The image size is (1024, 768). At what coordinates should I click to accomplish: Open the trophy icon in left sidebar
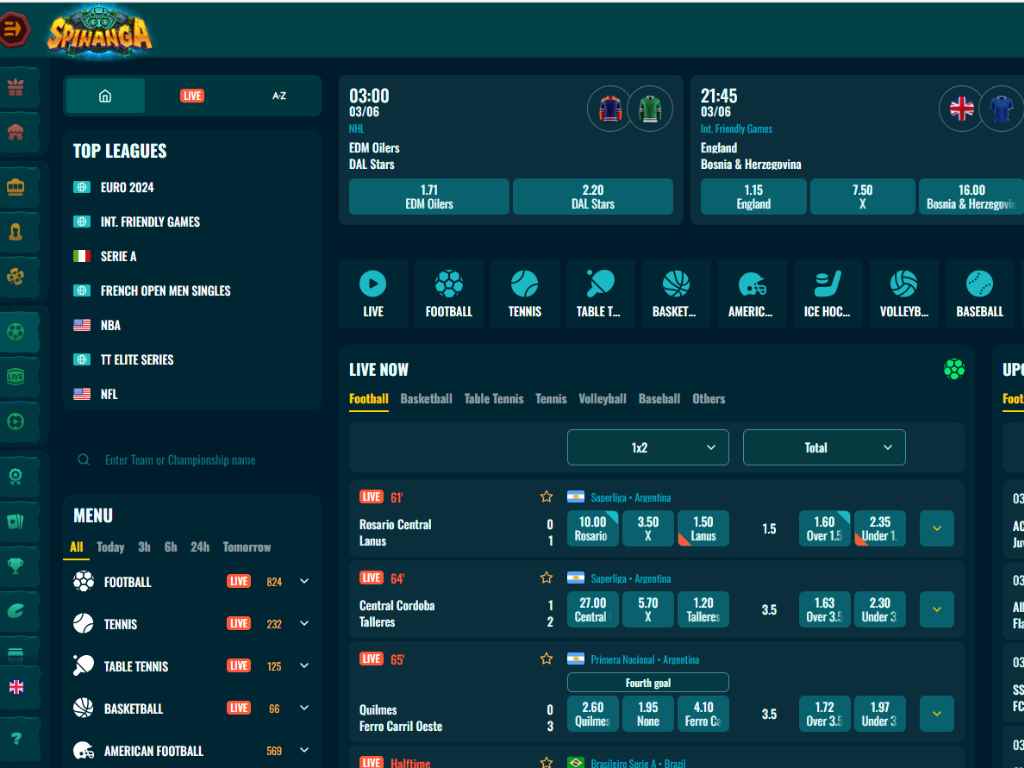click(x=16, y=565)
